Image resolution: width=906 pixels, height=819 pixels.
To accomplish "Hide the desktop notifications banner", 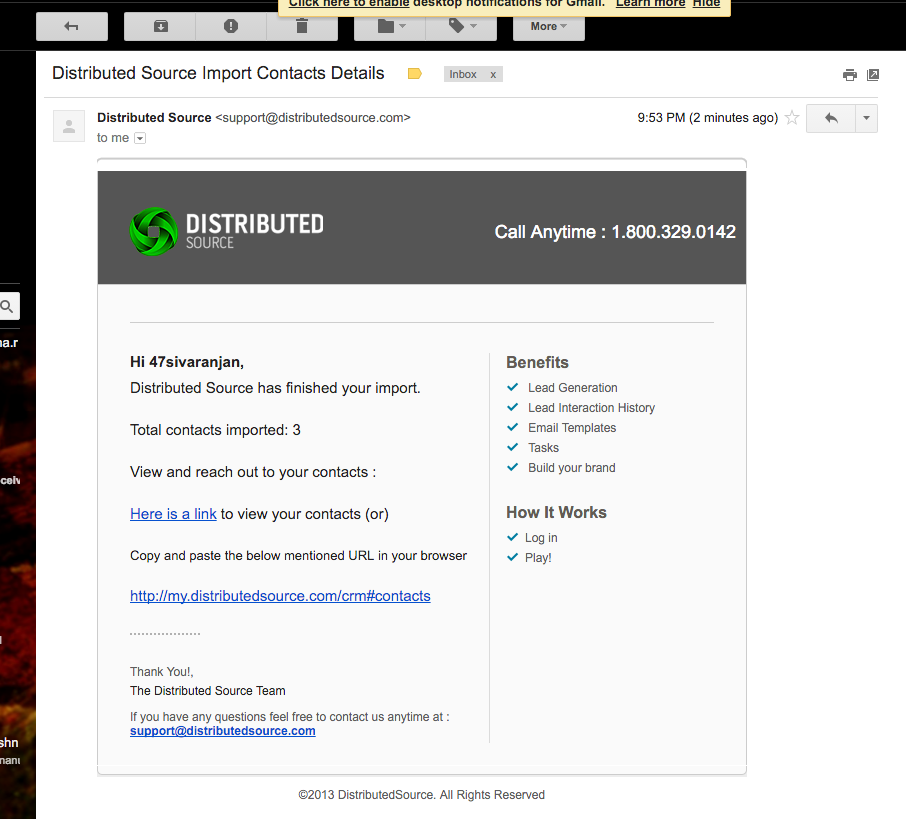I will 706,3.
